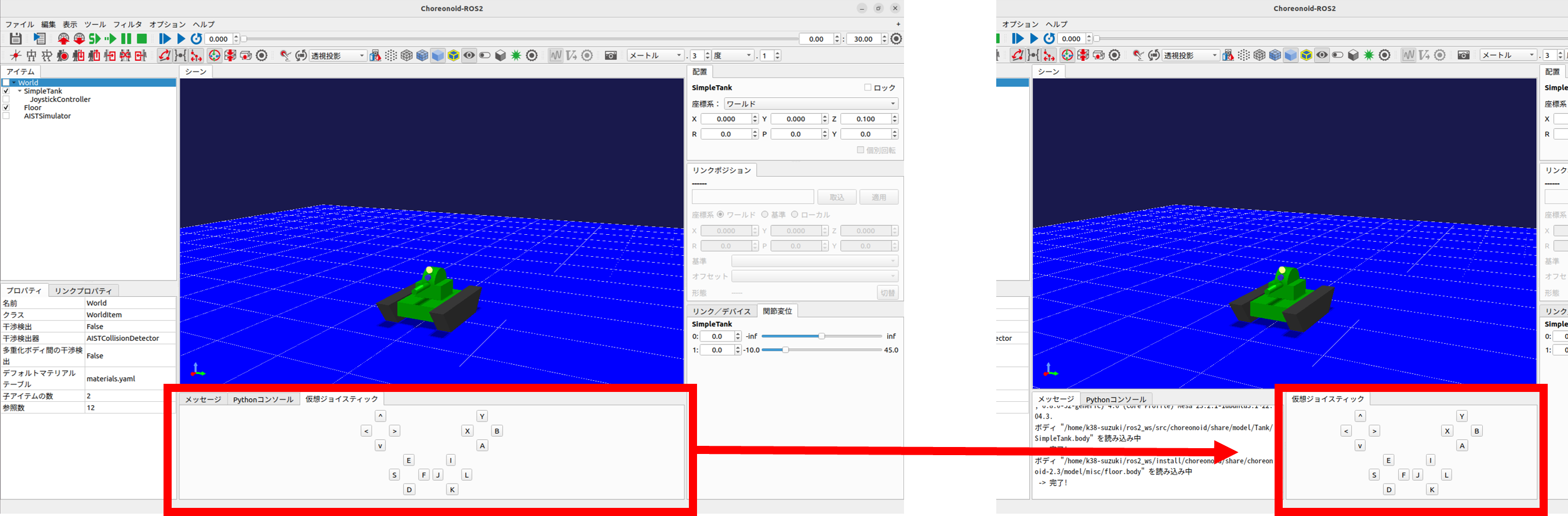This screenshot has height=516, width=1568.
Task: Click the red upward globe arrow icon
Action: click(x=63, y=39)
